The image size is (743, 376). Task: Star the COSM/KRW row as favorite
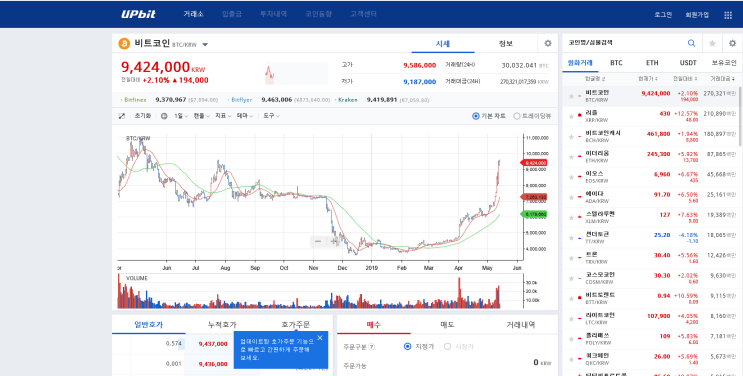pyautogui.click(x=571, y=278)
